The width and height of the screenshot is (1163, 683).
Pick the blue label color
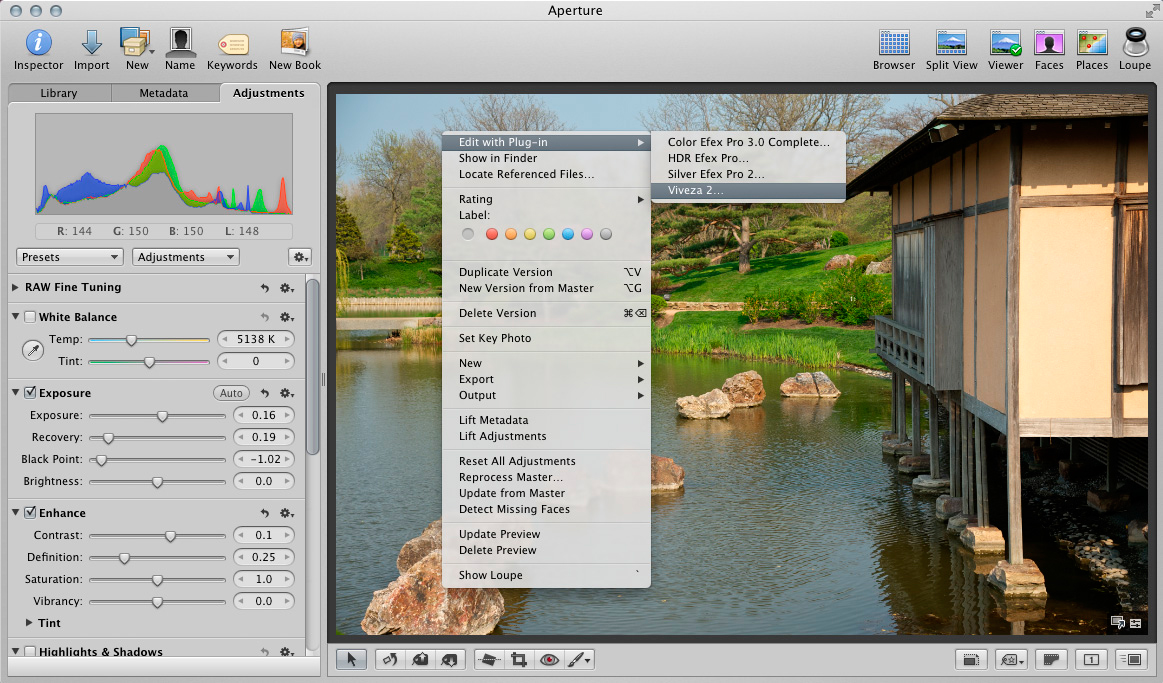pos(568,234)
